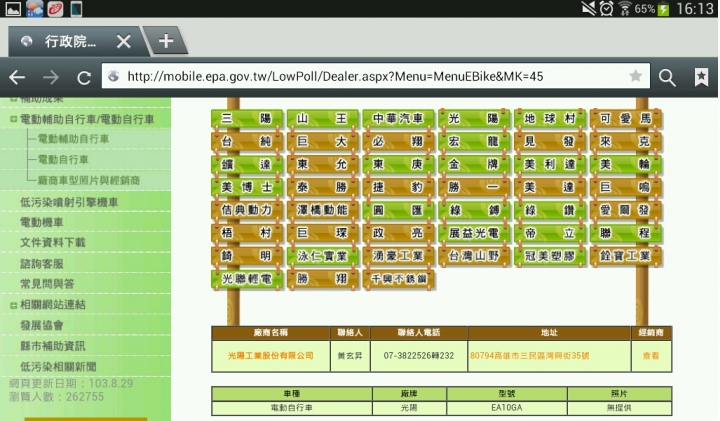Collapse the 電動輔助自行車/電動自行車 sidebar section
This screenshot has height=421, width=720.
click(x=13, y=119)
